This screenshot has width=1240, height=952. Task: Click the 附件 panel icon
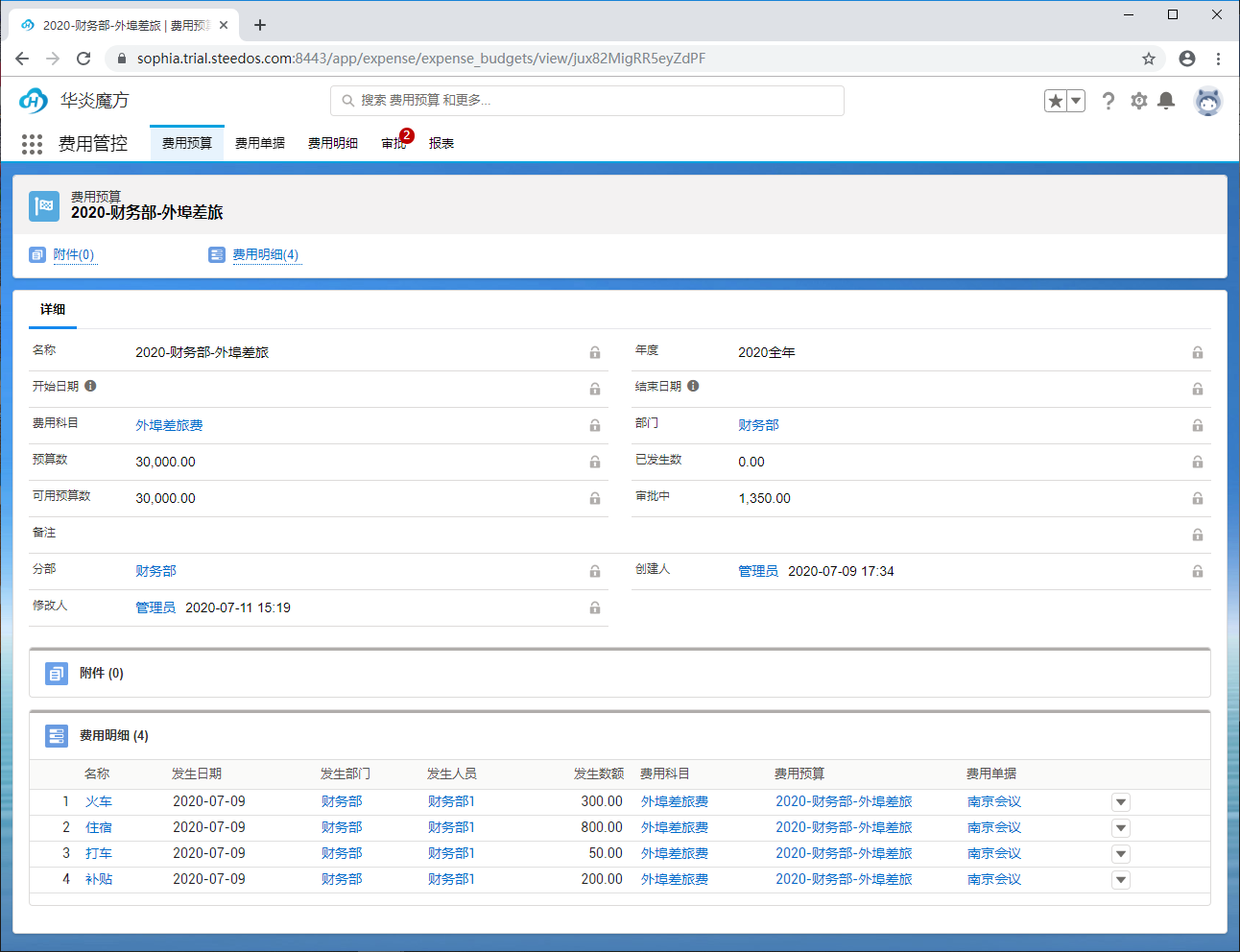(56, 673)
